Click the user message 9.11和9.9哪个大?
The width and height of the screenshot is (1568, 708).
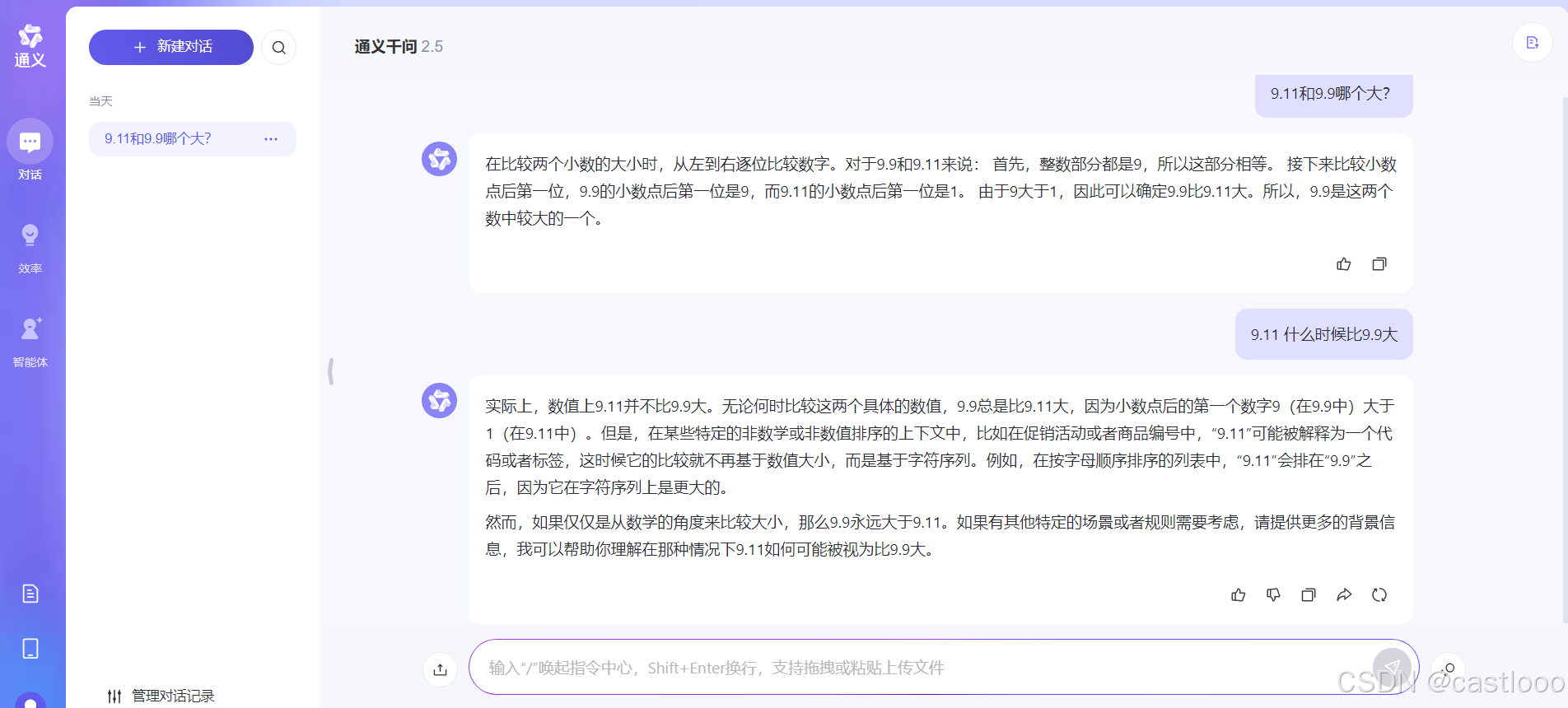(1334, 94)
